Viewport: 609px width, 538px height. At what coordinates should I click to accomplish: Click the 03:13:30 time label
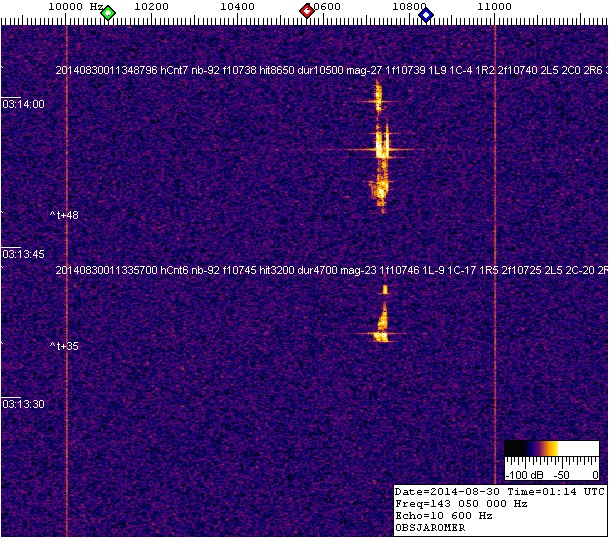click(23, 404)
